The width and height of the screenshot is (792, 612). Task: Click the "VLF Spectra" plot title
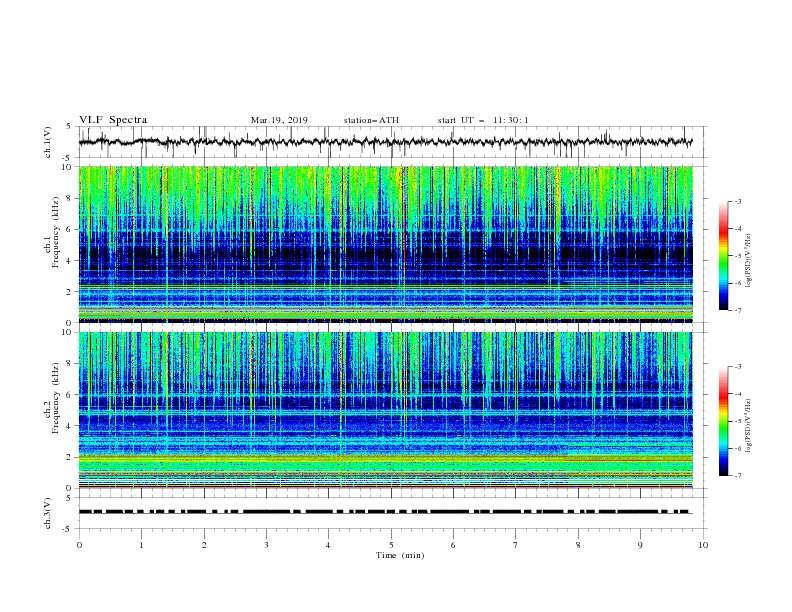point(113,120)
